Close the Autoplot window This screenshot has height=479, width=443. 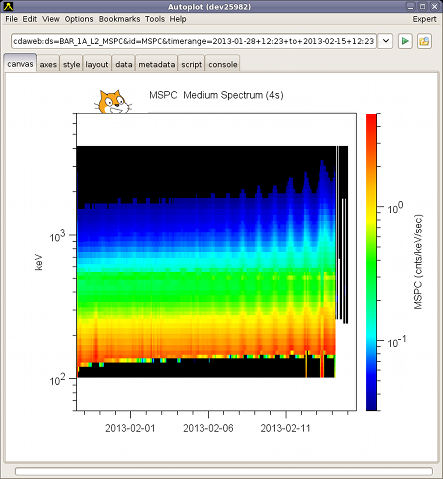[x=434, y=6]
